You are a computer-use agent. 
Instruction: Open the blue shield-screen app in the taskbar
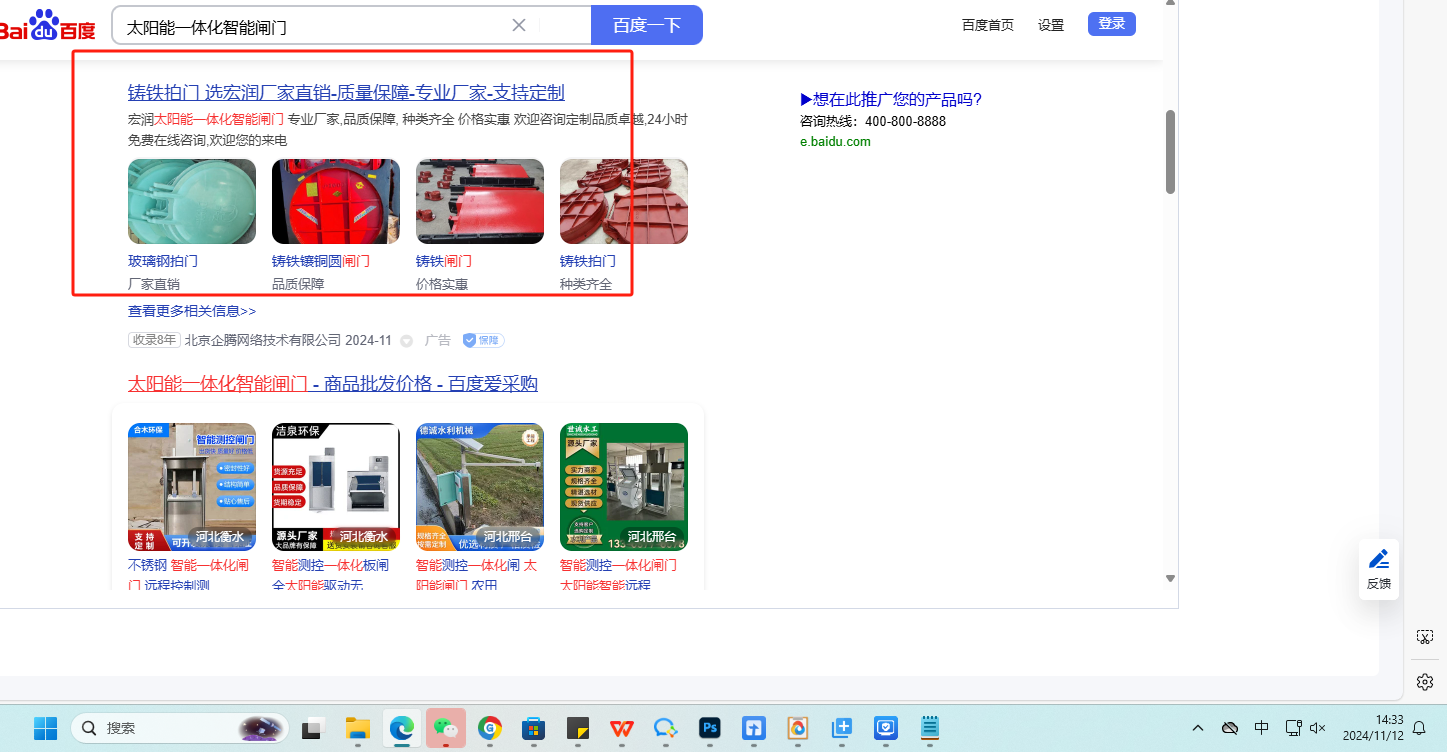click(886, 728)
